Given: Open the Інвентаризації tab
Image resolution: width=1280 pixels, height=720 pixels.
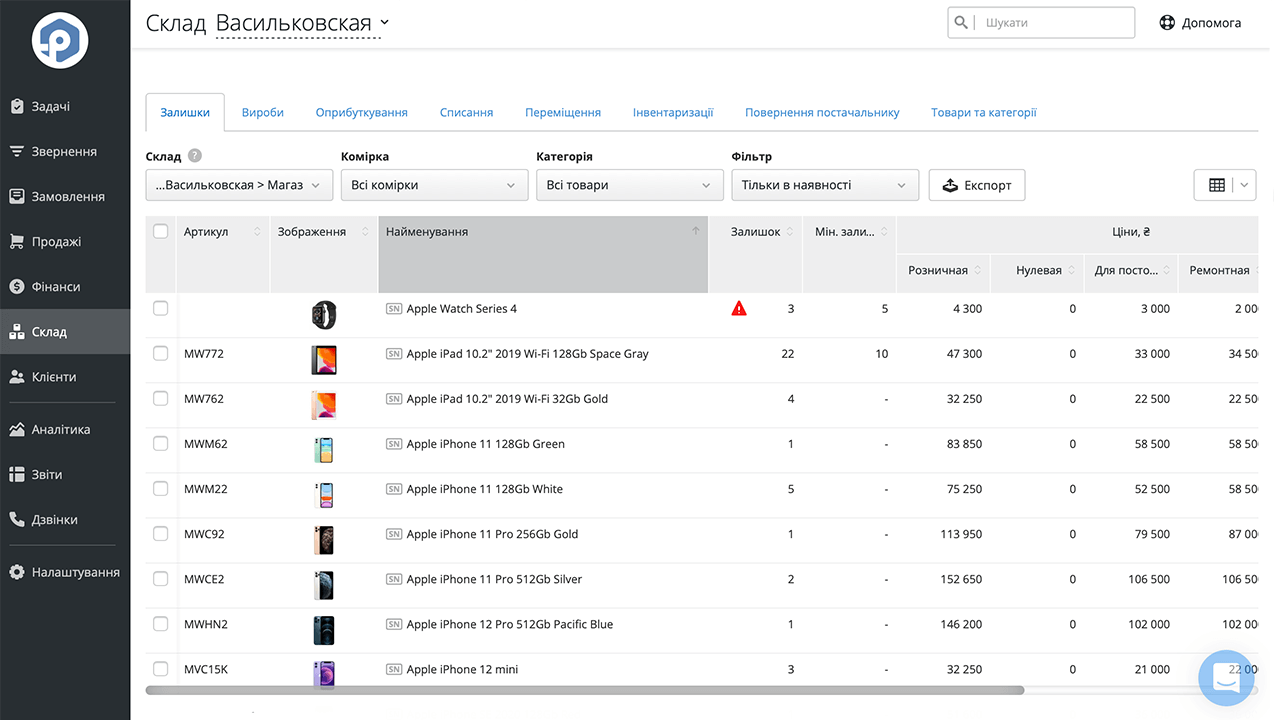Looking at the screenshot, I should [673, 112].
